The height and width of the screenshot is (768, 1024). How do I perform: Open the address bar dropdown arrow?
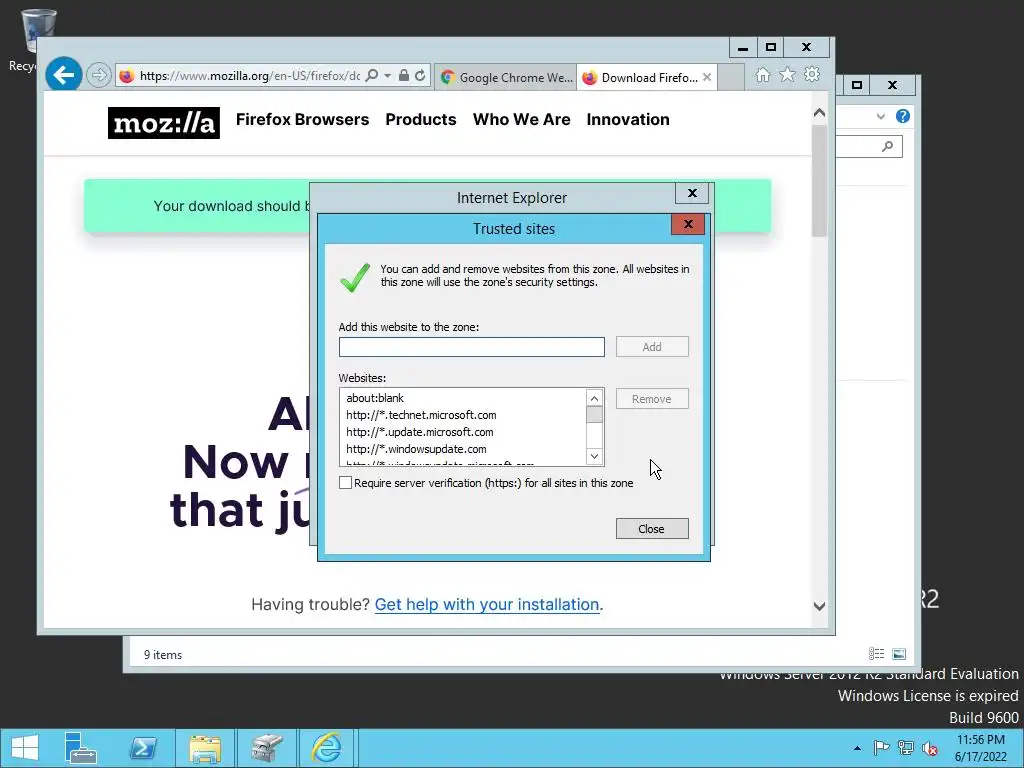(x=387, y=76)
